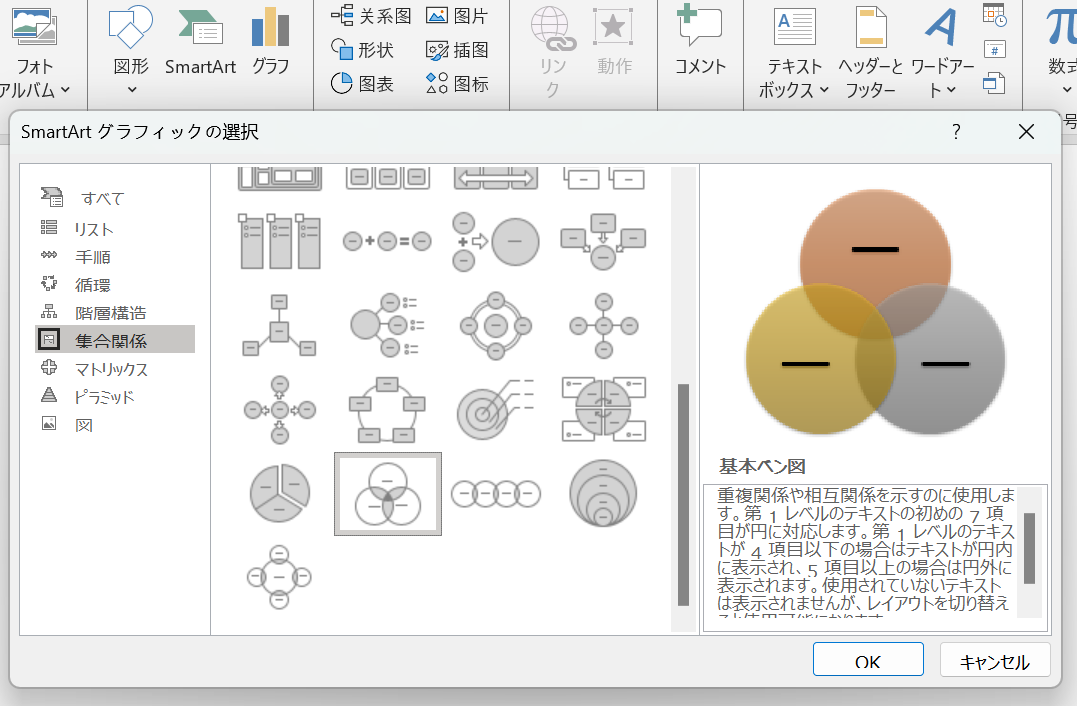1077x706 pixels.
Task: Click the 形状 shape ribbon item
Action: (362, 50)
